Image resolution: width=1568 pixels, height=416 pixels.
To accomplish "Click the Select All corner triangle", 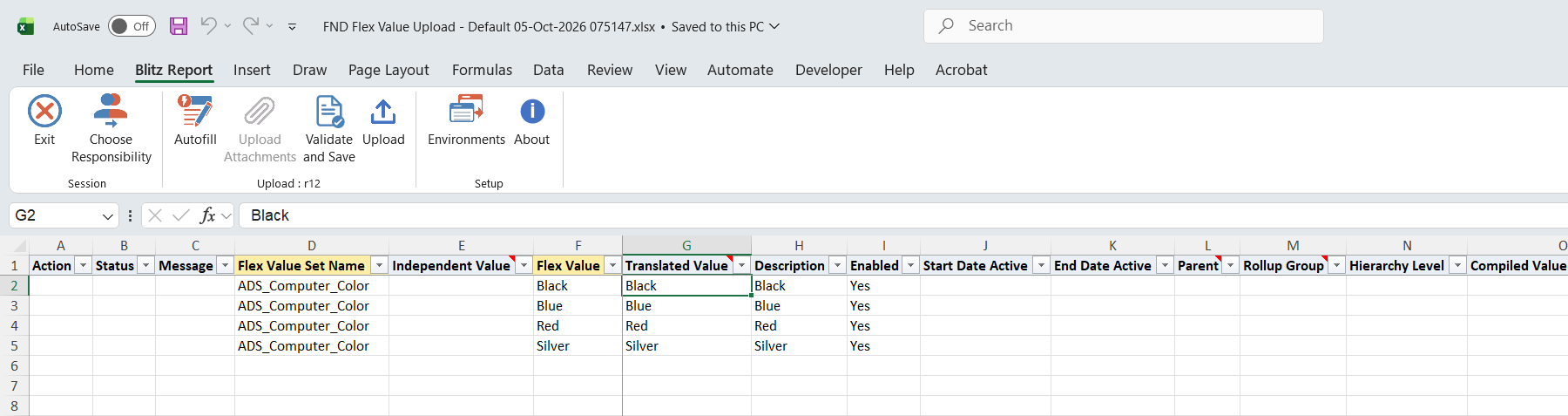I will coord(19,246).
